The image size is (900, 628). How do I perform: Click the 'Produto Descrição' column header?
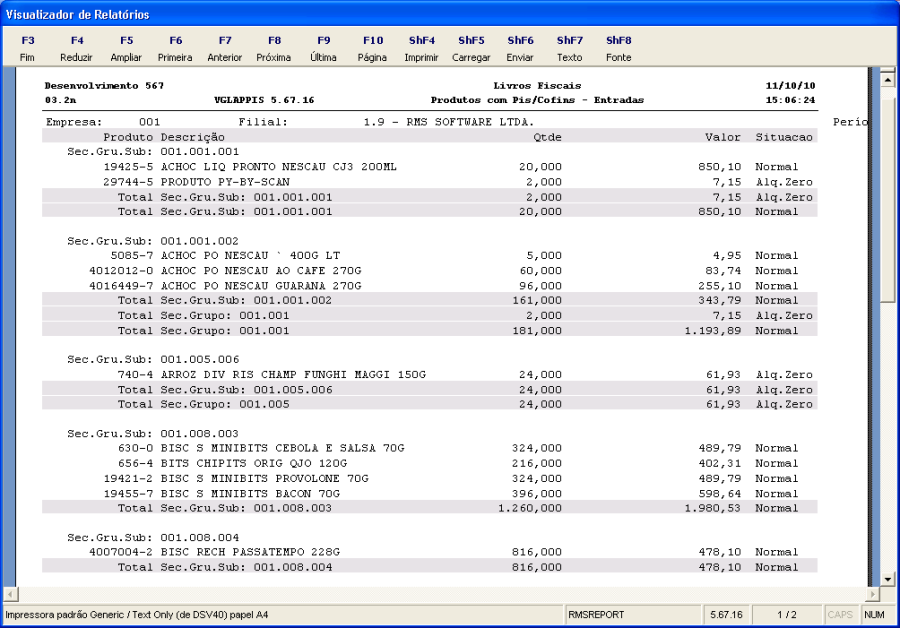[x=164, y=137]
